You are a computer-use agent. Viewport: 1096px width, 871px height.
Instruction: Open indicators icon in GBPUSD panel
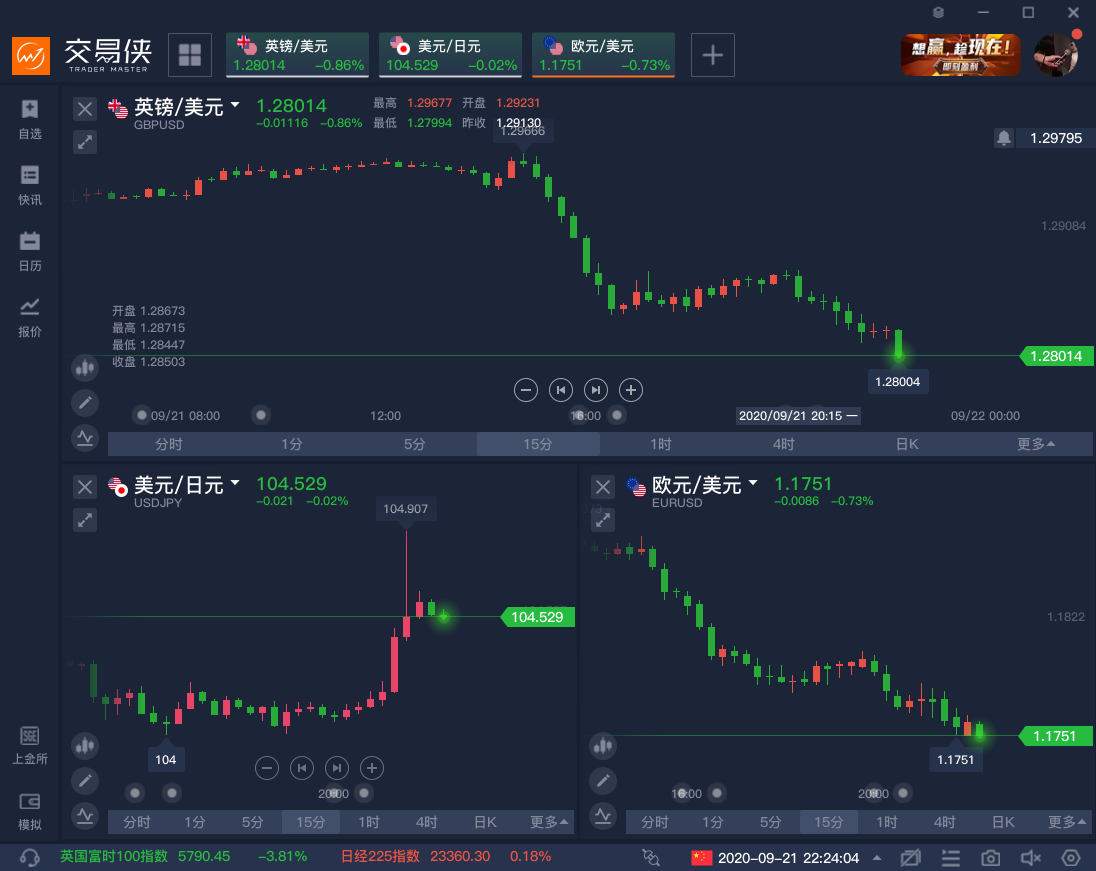[85, 438]
